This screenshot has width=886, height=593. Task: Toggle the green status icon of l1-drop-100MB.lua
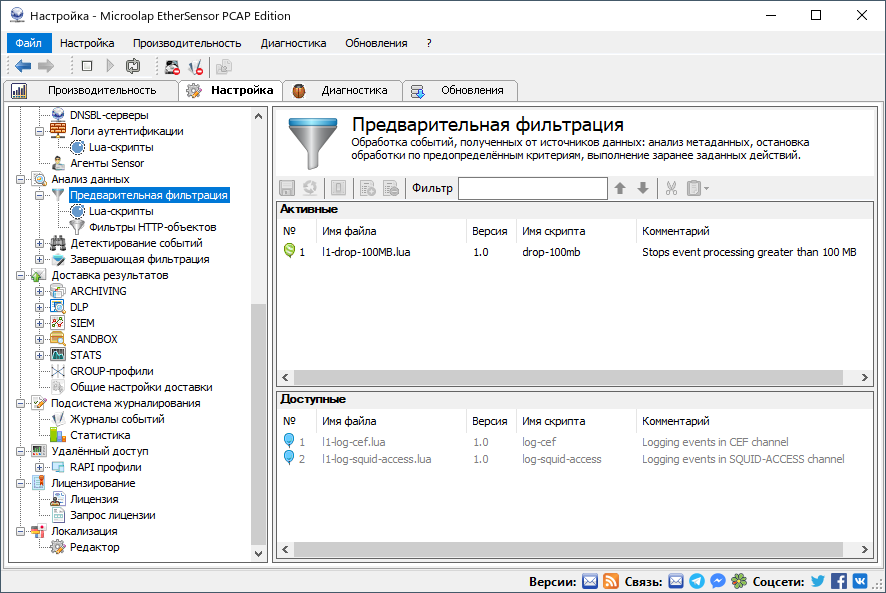coord(292,252)
